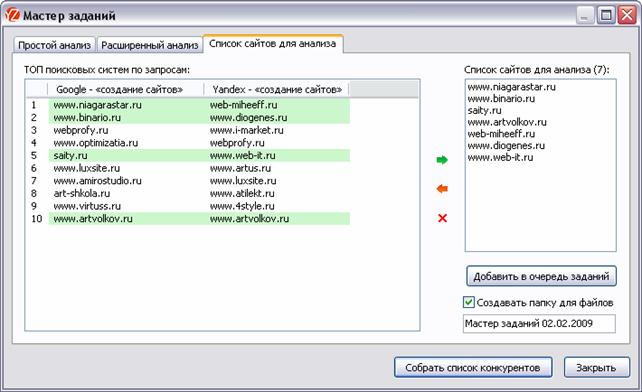Maximize the Мастер заданий window
This screenshot has width=642, height=392.
pyautogui.click(x=606, y=16)
